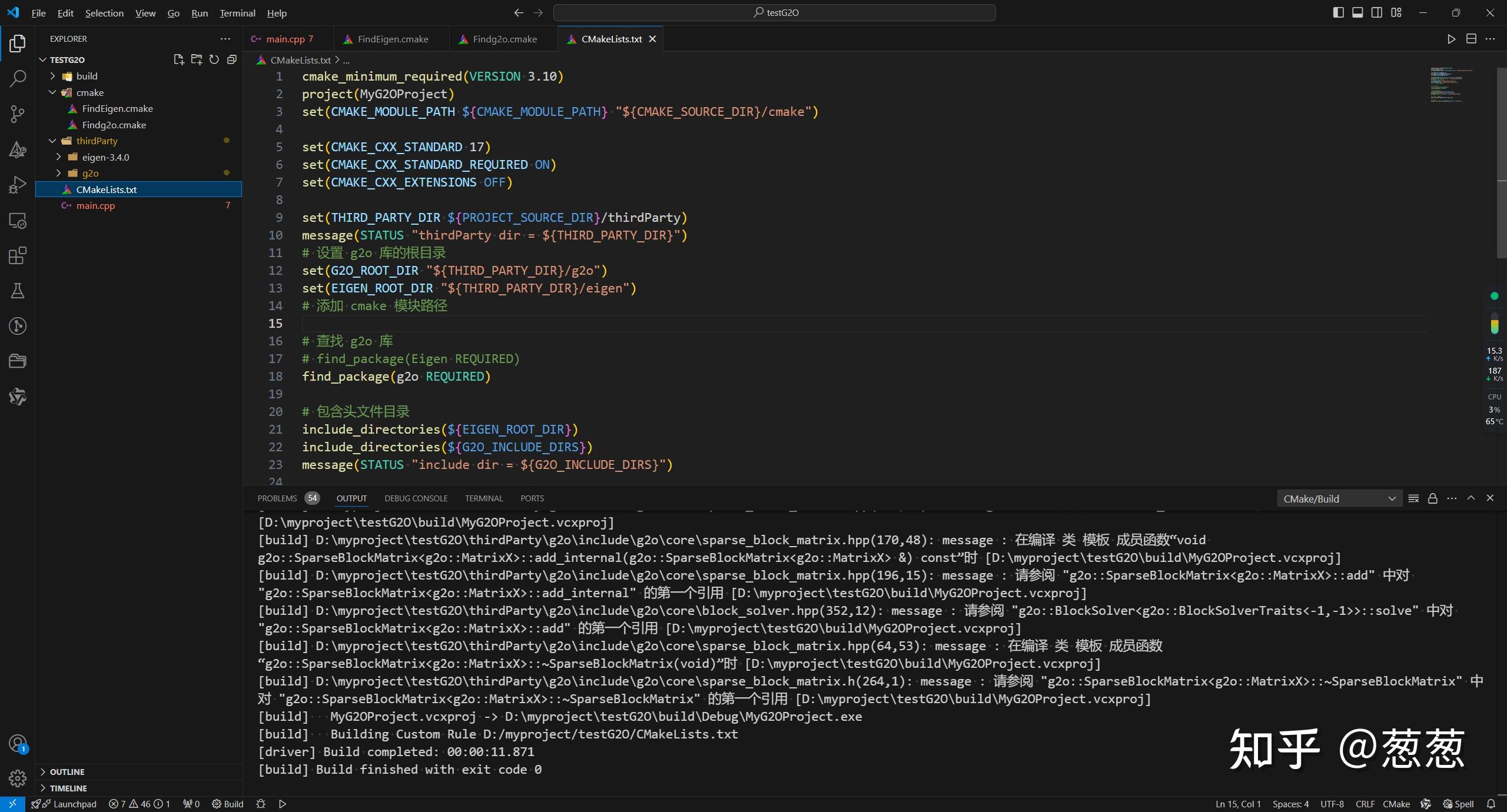Image resolution: width=1507 pixels, height=812 pixels.
Task: Refresh the Explorer file tree
Action: pyautogui.click(x=214, y=59)
